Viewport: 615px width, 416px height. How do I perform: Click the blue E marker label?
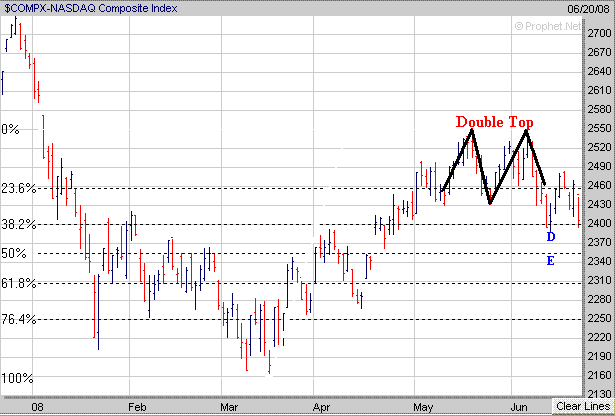pyautogui.click(x=550, y=261)
